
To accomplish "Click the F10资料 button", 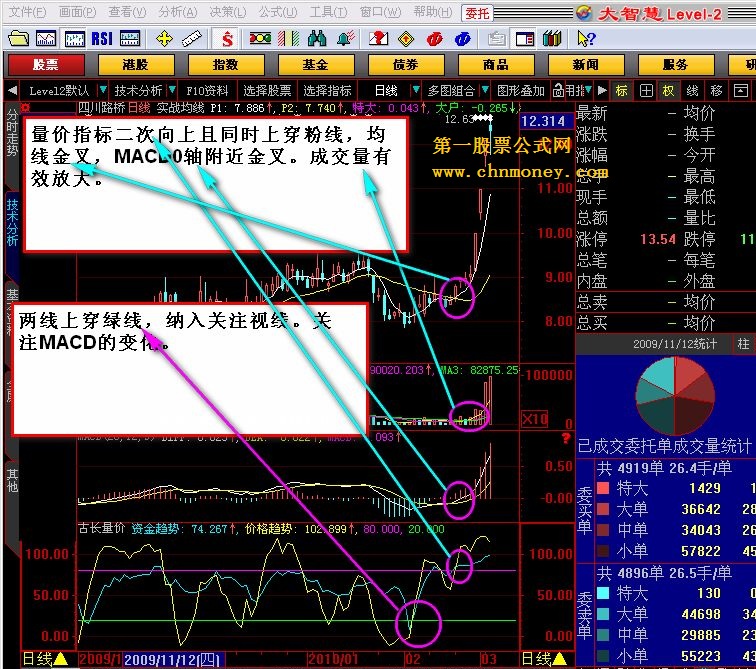I will [207, 90].
